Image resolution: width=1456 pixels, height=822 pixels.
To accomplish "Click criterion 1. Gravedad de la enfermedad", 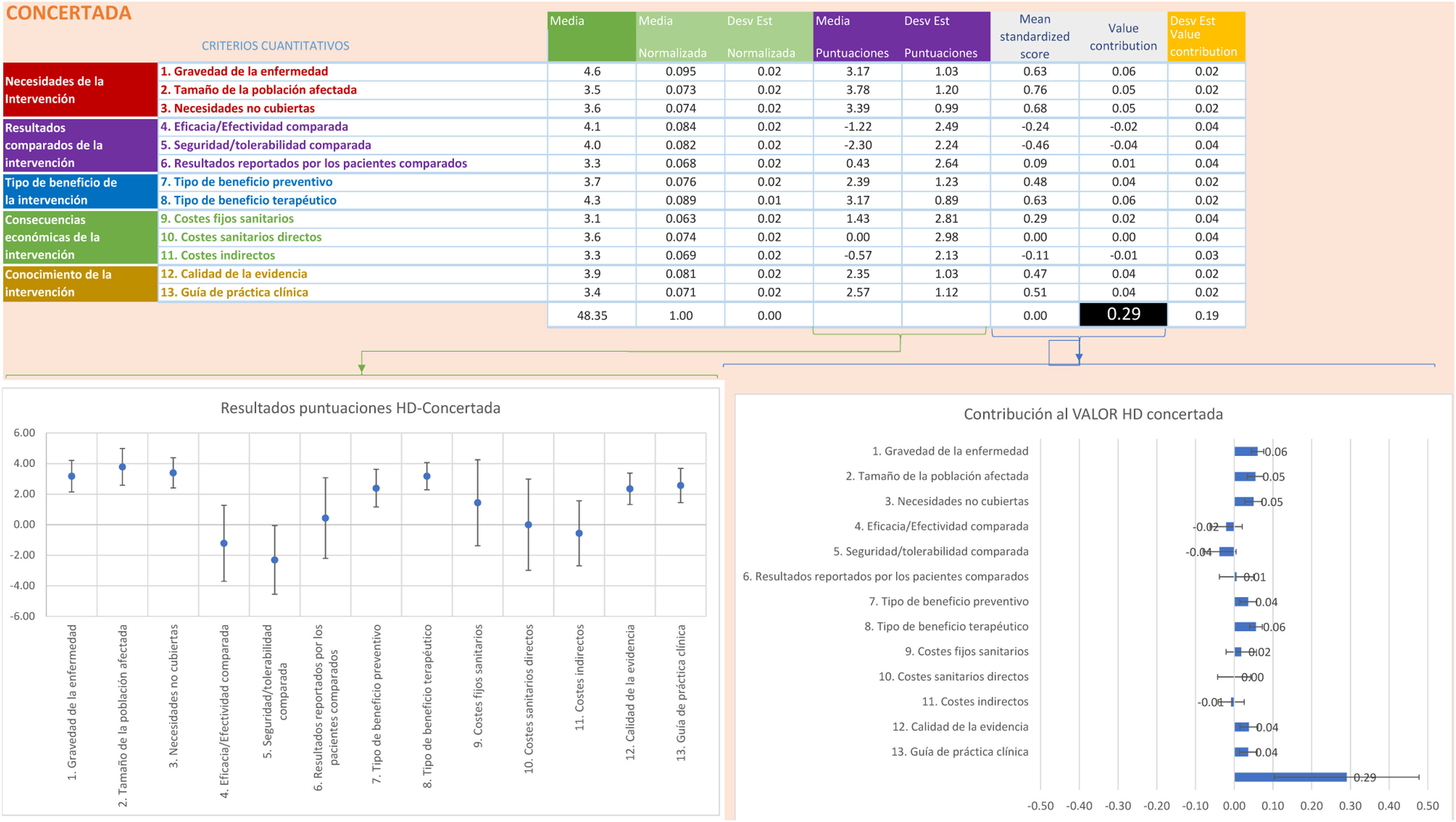I will (244, 71).
